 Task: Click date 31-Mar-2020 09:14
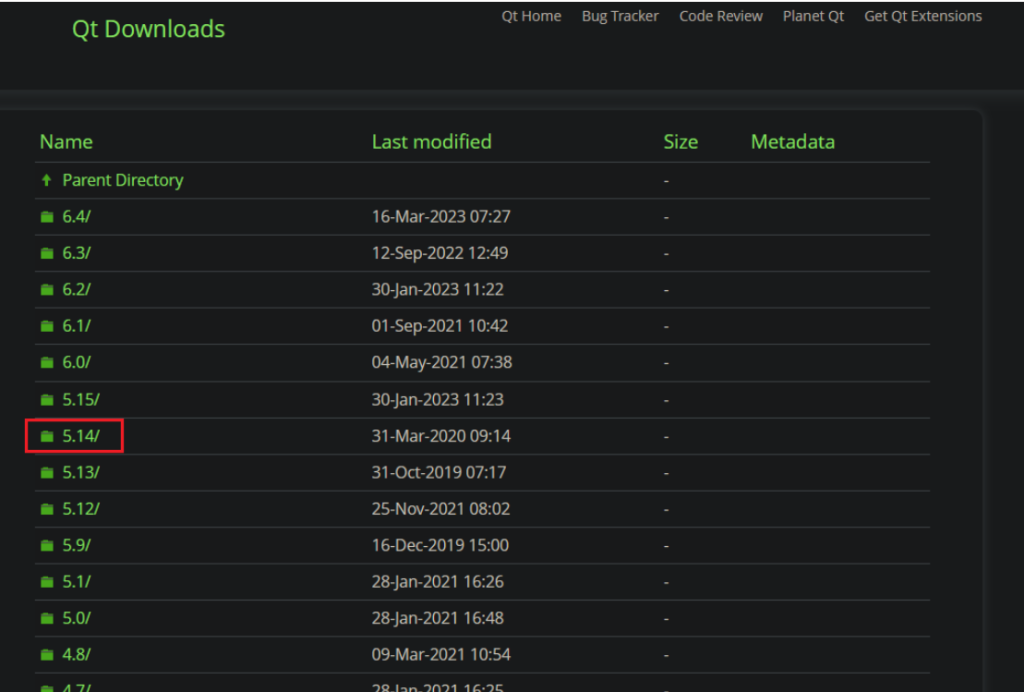click(x=441, y=436)
